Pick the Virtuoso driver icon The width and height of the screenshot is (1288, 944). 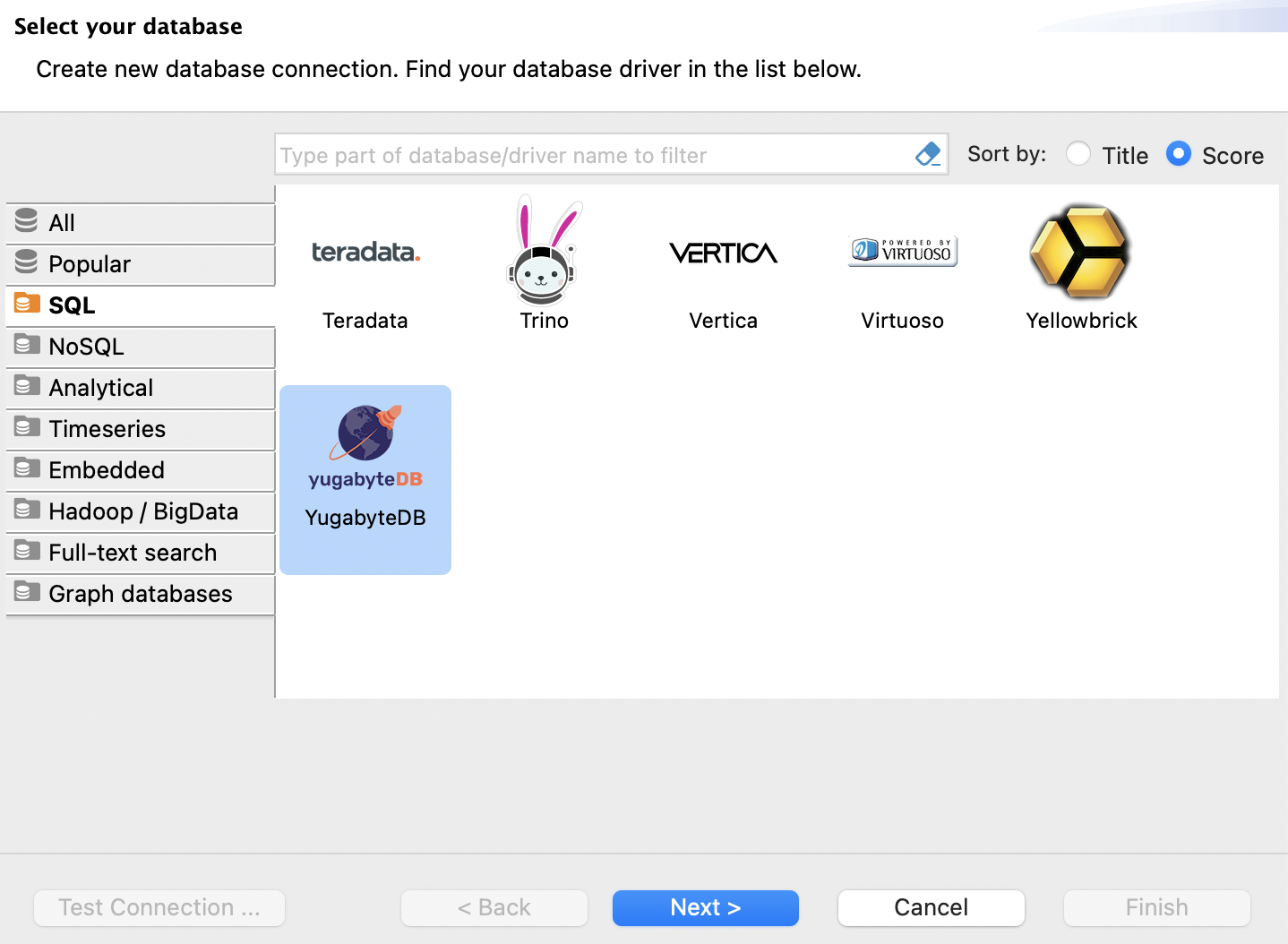pyautogui.click(x=902, y=251)
